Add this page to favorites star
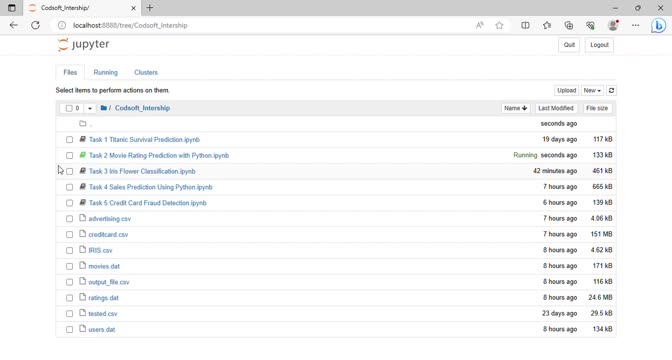 tap(499, 25)
